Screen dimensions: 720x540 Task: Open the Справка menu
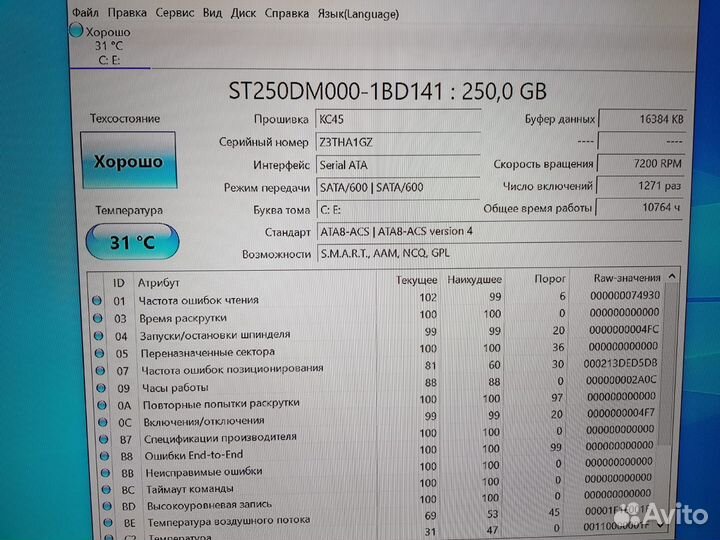point(287,14)
